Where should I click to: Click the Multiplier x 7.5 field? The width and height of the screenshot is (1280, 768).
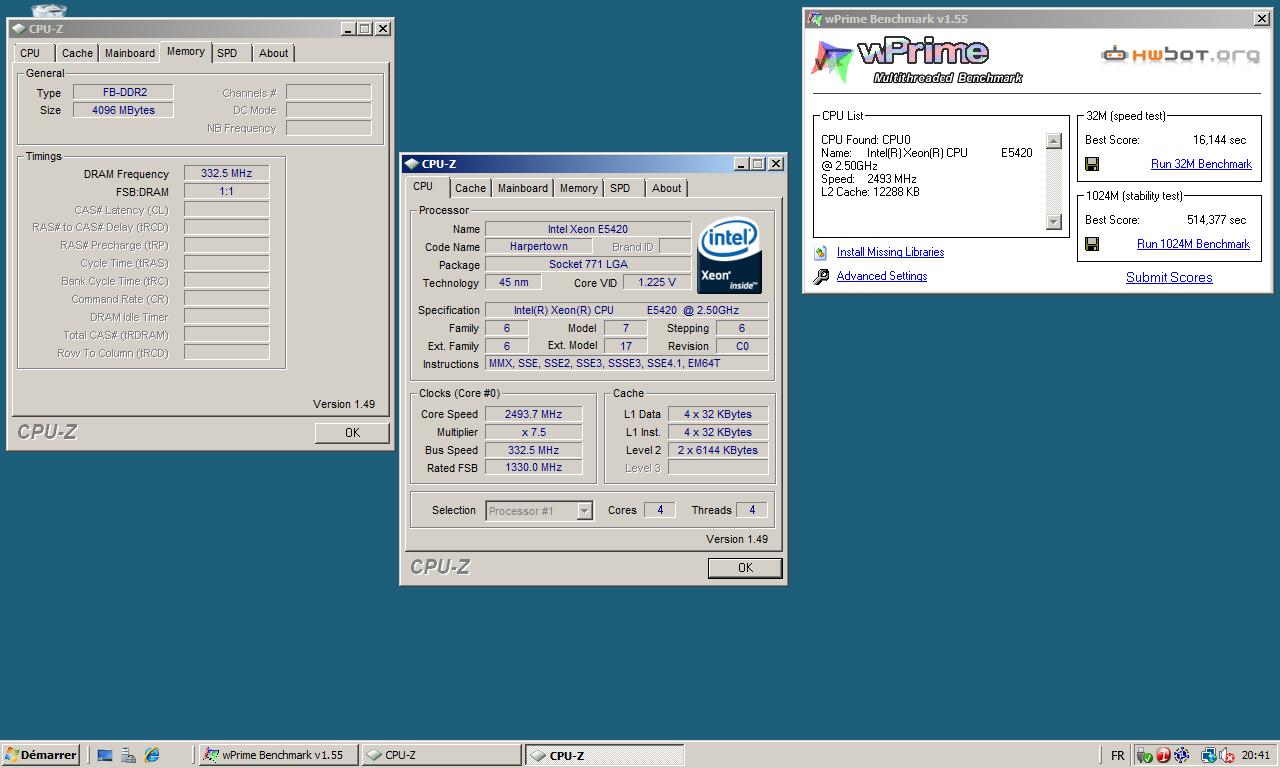(x=534, y=432)
